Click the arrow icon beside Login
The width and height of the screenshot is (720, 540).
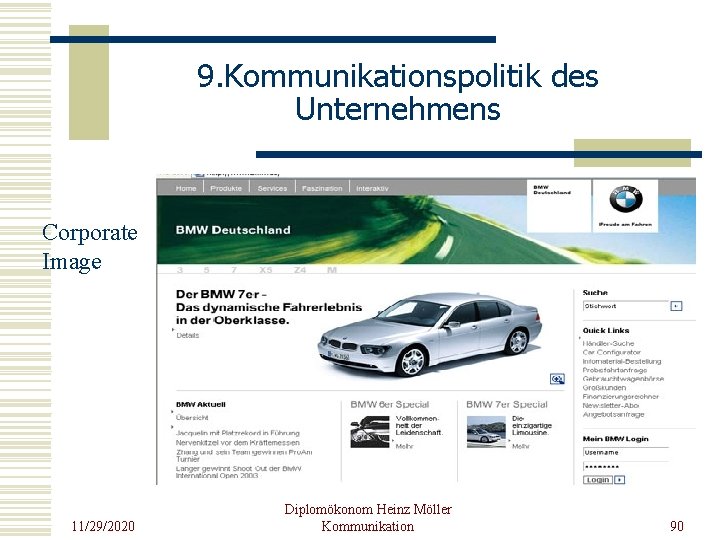[619, 480]
